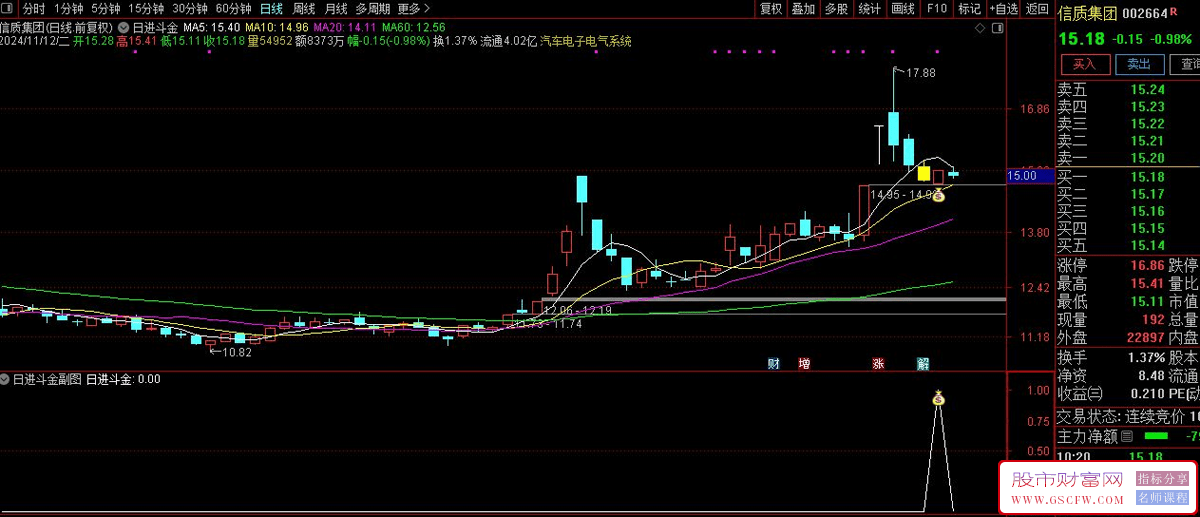Screen dimensions: 1200x517
Task: Click the list icon beside 主力净额
Action: (x=1127, y=437)
